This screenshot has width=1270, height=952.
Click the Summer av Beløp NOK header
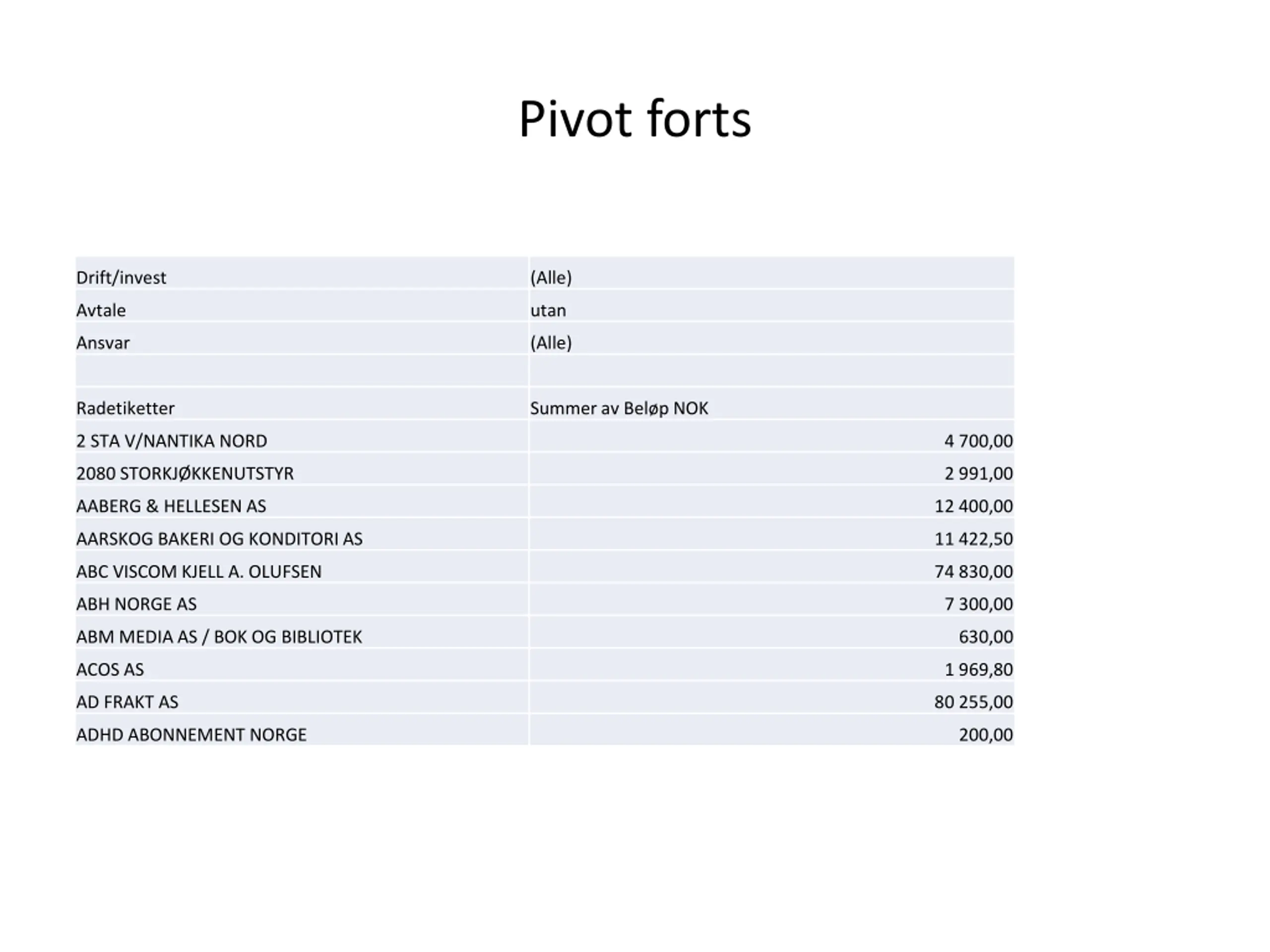pos(619,409)
